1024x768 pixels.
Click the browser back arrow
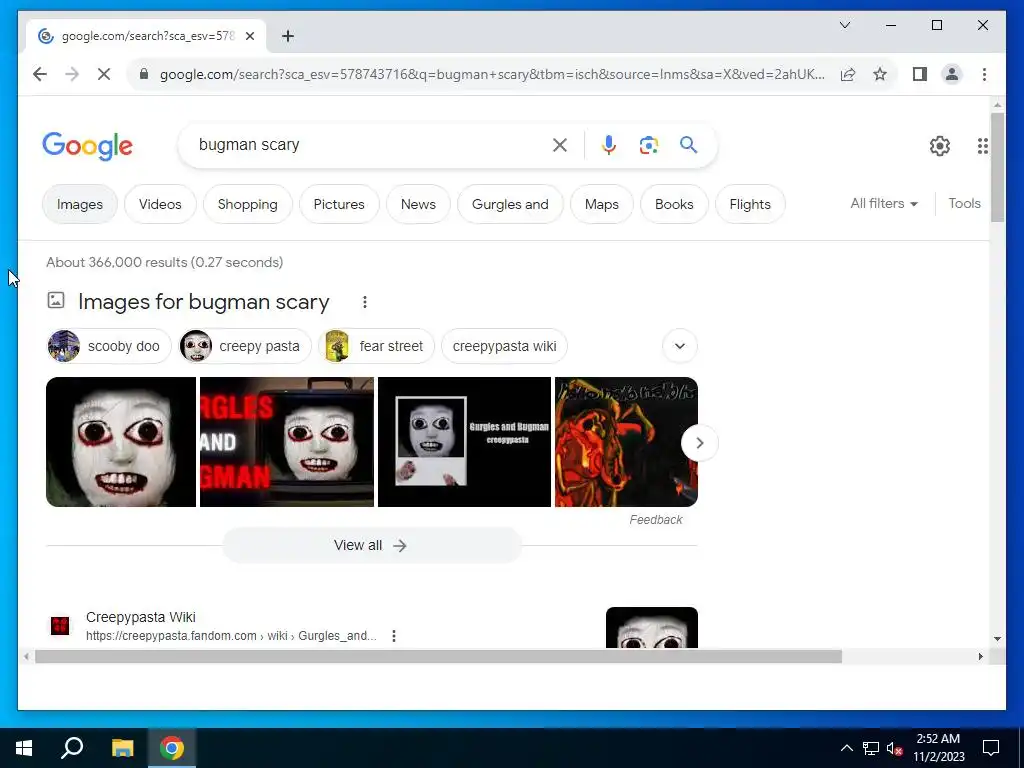[x=40, y=74]
